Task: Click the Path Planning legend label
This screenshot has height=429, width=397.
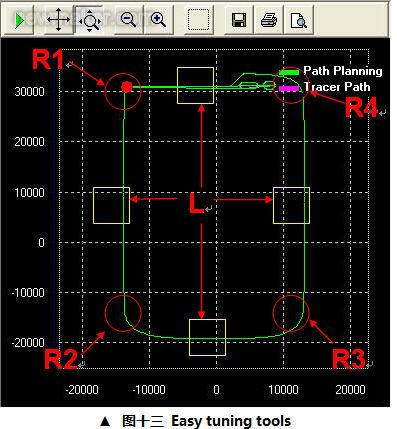Action: coord(343,71)
